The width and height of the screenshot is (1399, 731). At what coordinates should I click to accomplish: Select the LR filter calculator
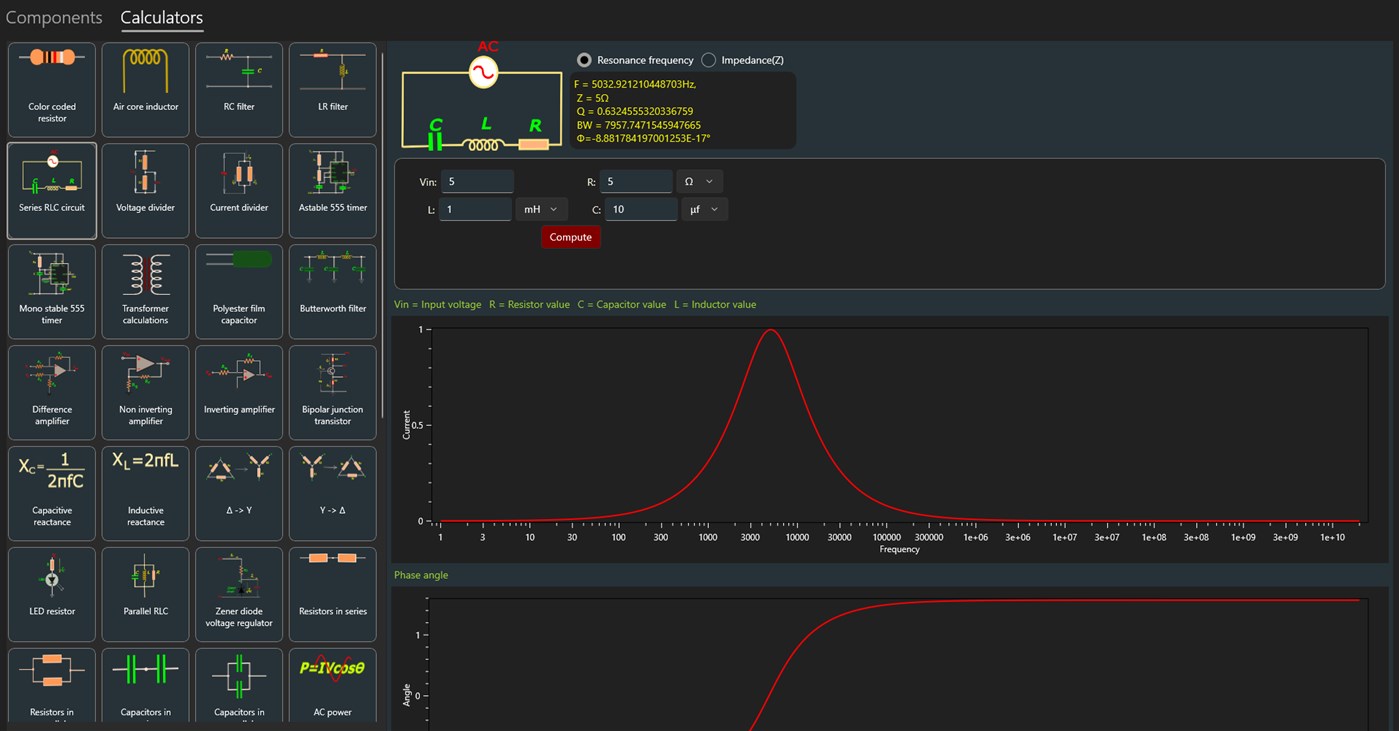(x=333, y=90)
